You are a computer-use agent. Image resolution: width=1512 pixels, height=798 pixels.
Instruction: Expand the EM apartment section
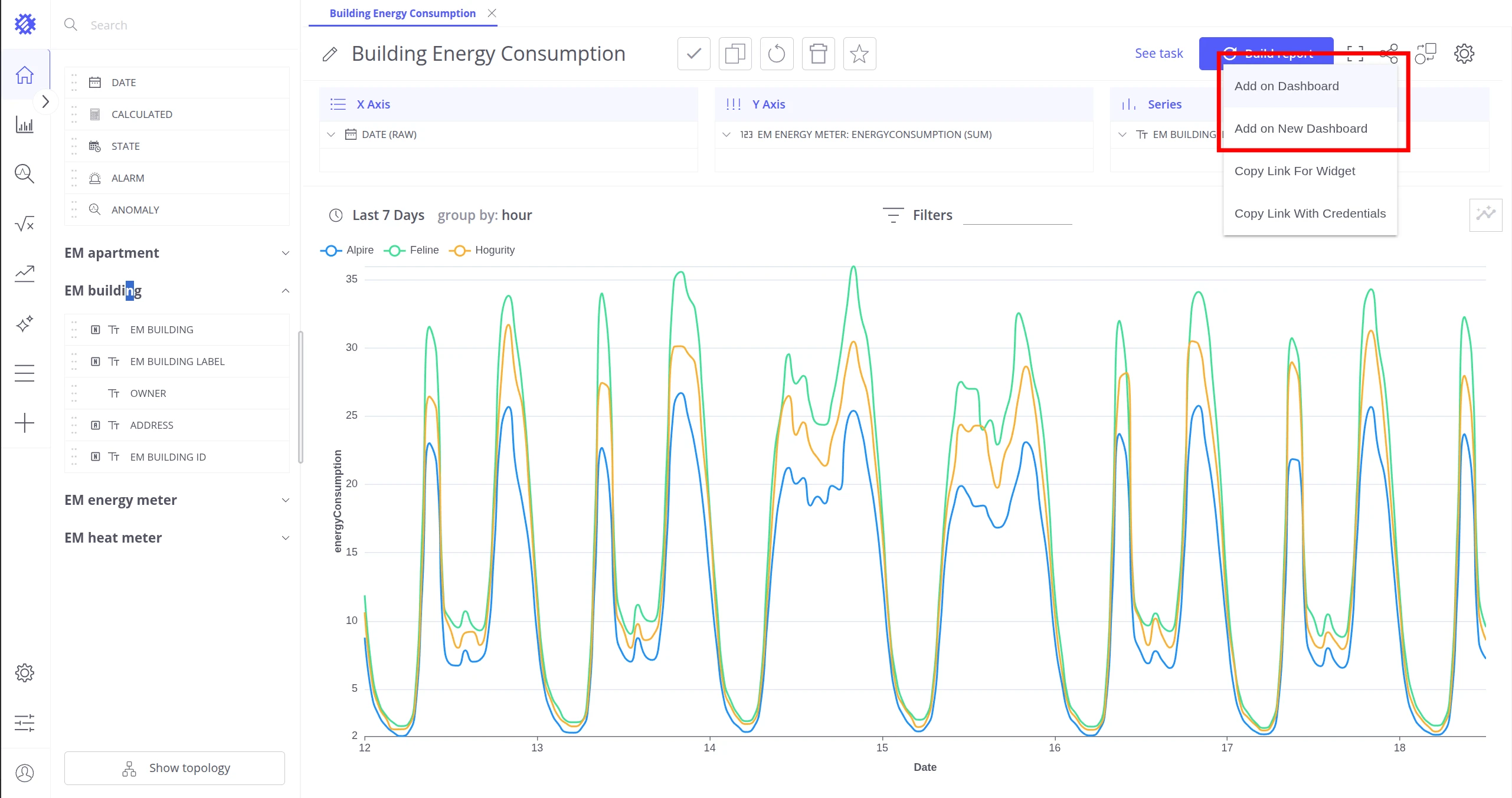[177, 253]
